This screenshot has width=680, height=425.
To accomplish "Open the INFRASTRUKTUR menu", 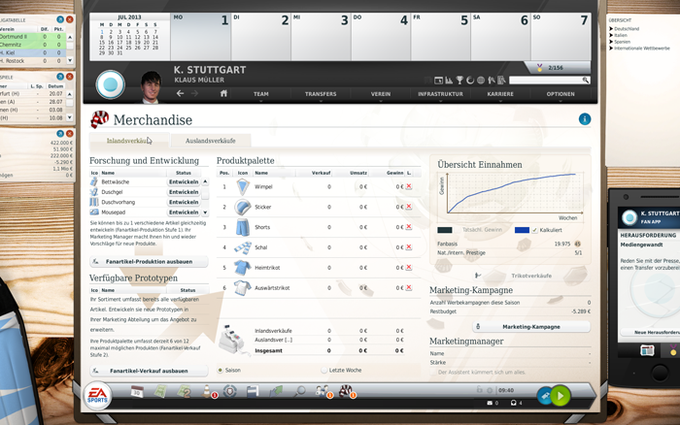I will (x=440, y=94).
